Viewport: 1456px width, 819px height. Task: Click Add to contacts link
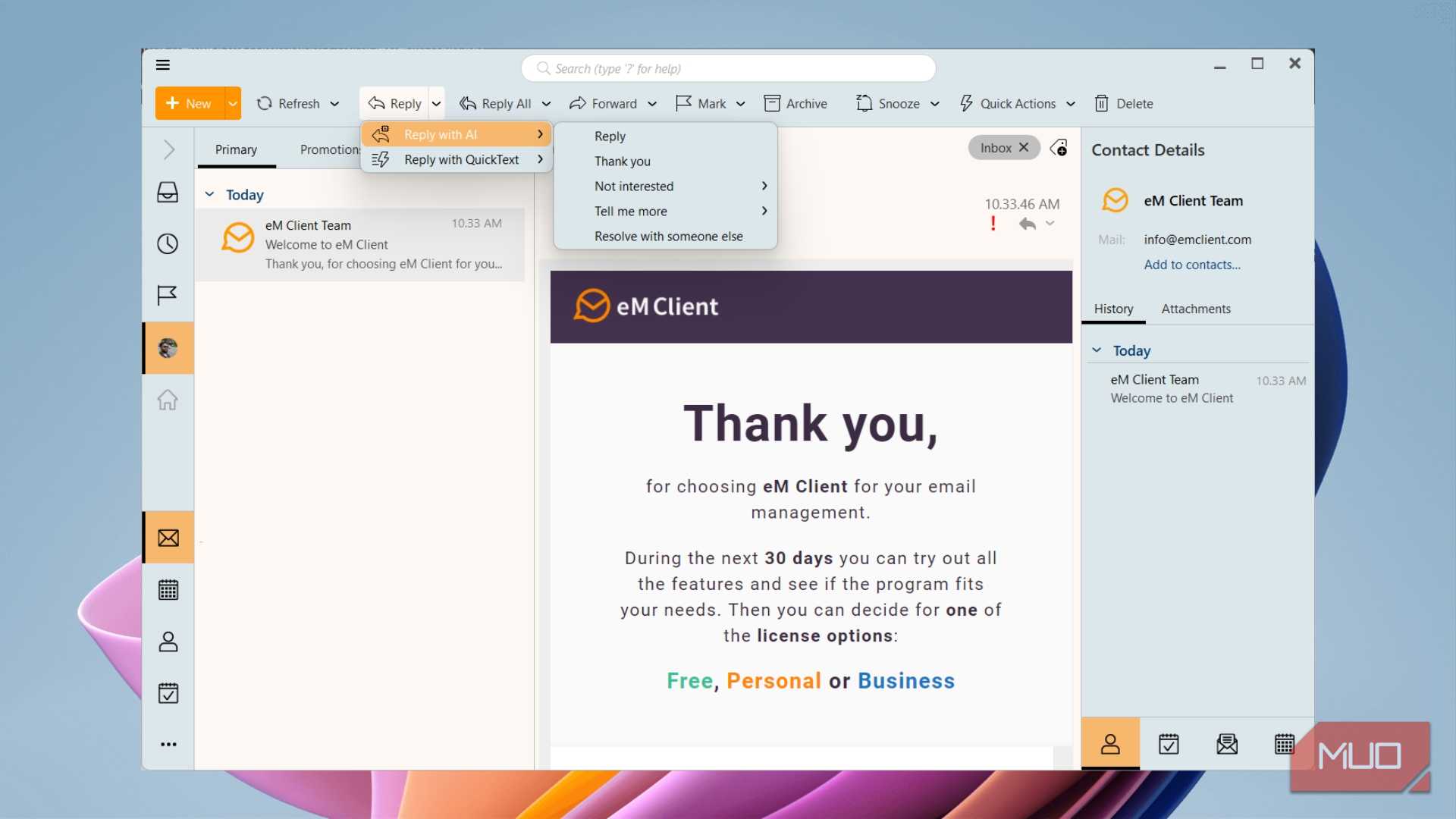click(1192, 265)
